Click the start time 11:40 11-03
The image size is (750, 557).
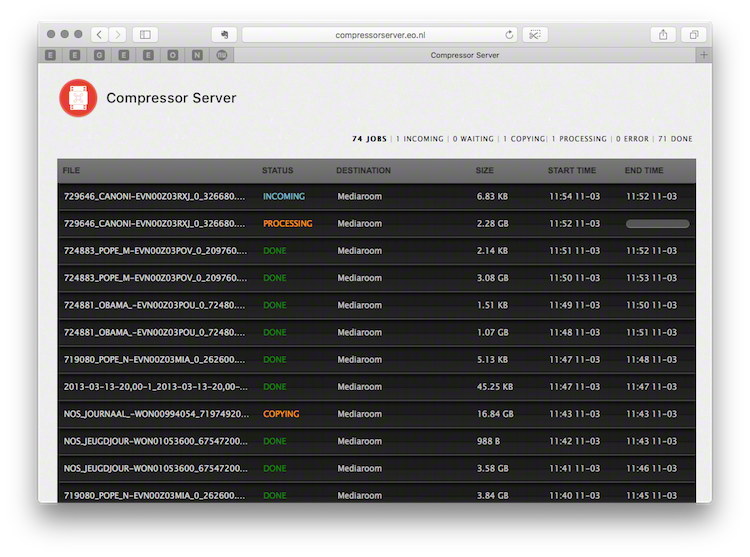point(574,496)
